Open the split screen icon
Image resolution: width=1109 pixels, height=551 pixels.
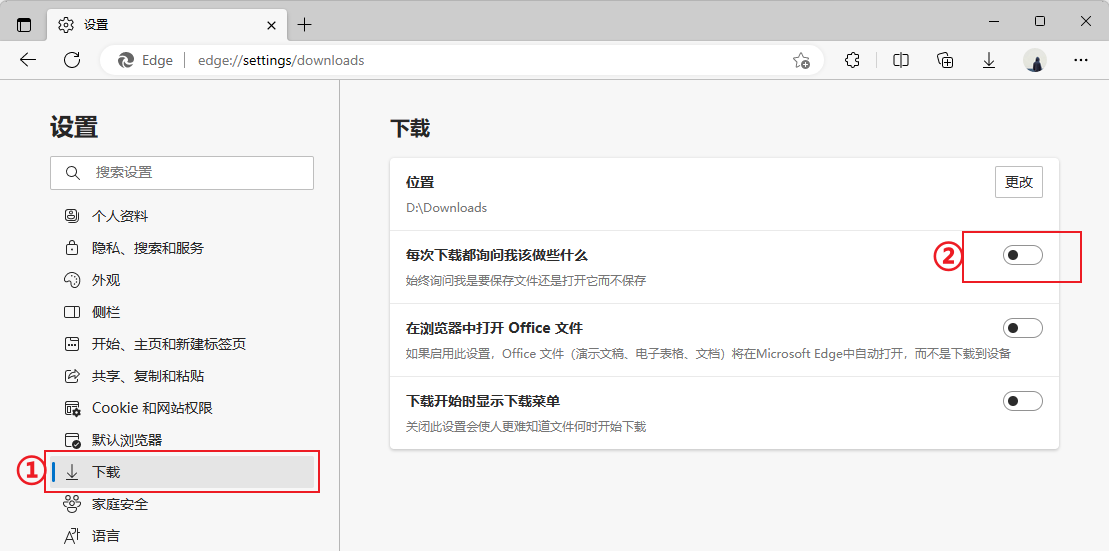(901, 60)
